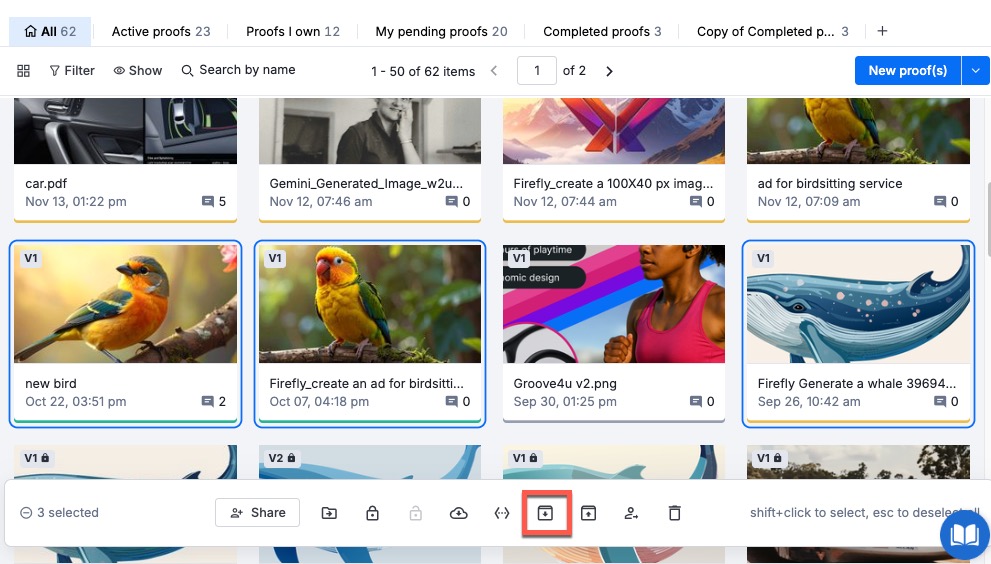Viewport: 991px width, 564px height.
Task: Open comments on Firefly whale proof
Action: coord(946,402)
